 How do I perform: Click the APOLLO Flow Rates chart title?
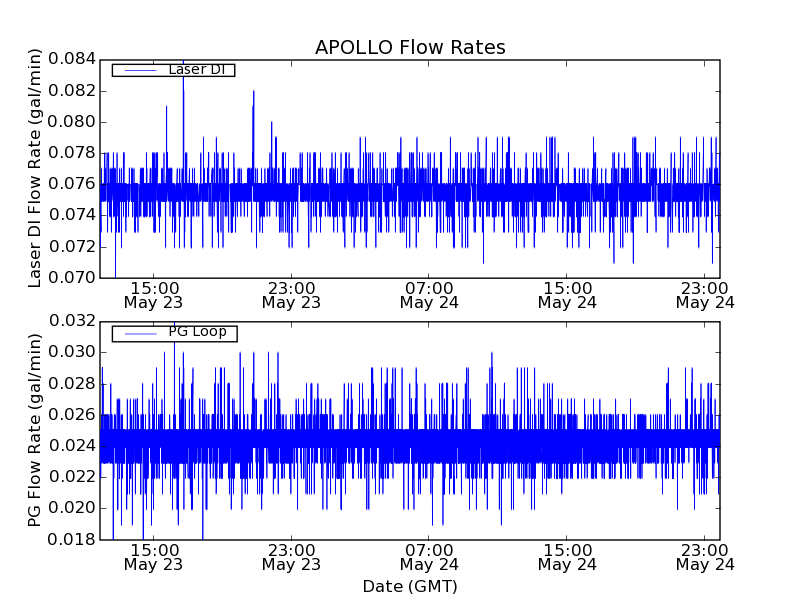[x=410, y=48]
